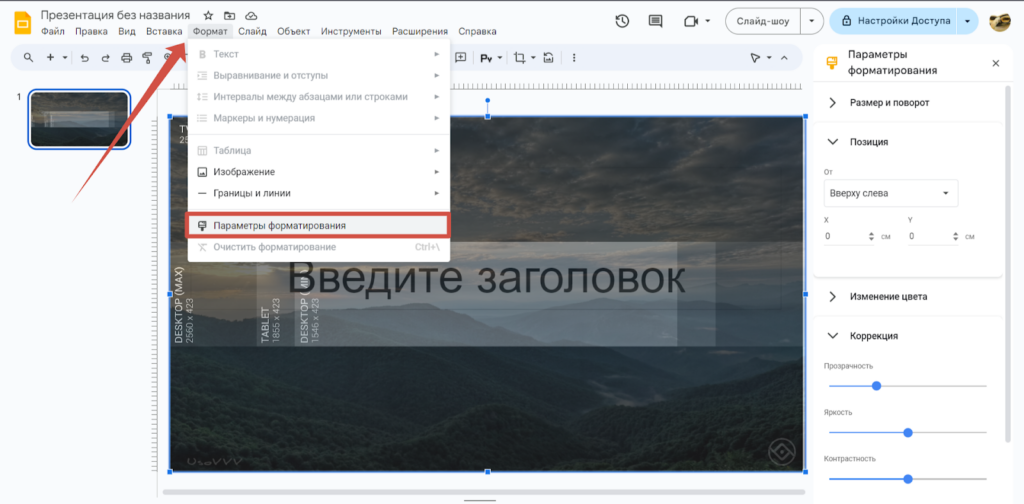This screenshot has width=1024, height=504.
Task: Click the search magnifier in toolbar
Action: [28, 57]
